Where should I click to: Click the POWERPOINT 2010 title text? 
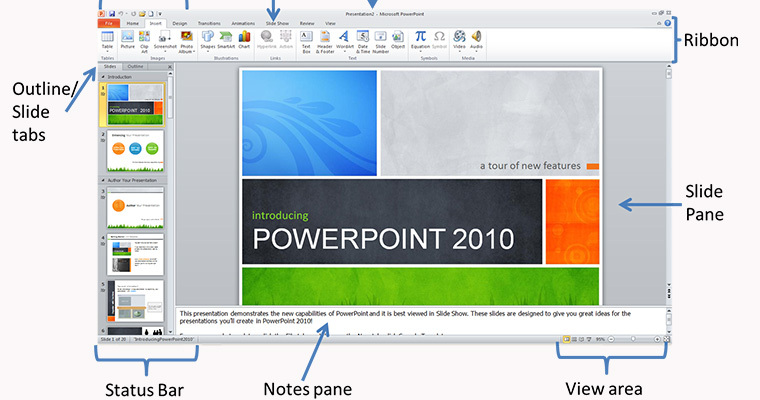pos(383,239)
